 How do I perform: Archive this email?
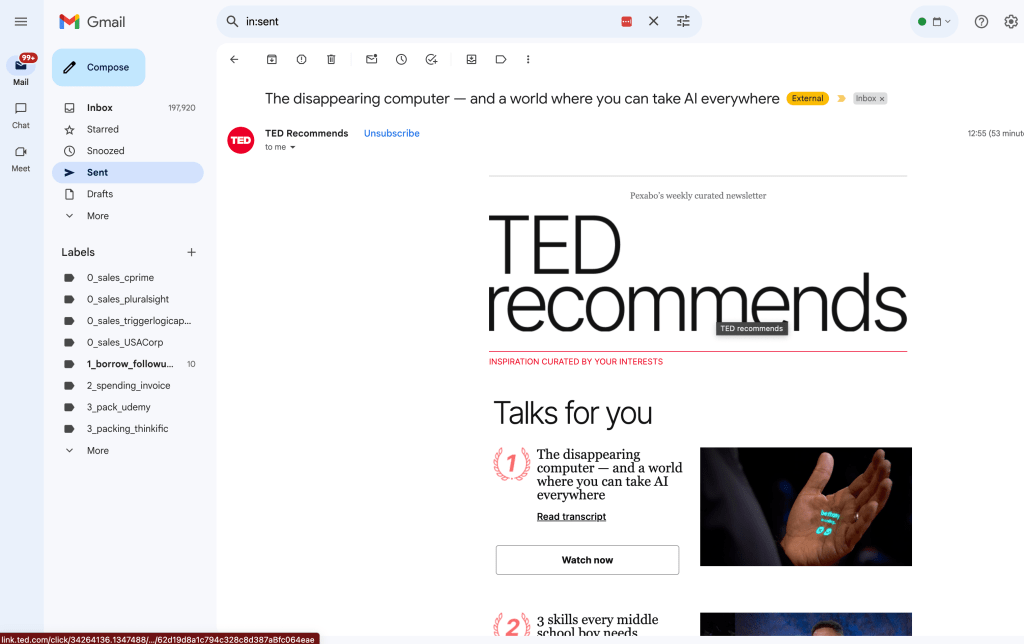pyautogui.click(x=272, y=59)
